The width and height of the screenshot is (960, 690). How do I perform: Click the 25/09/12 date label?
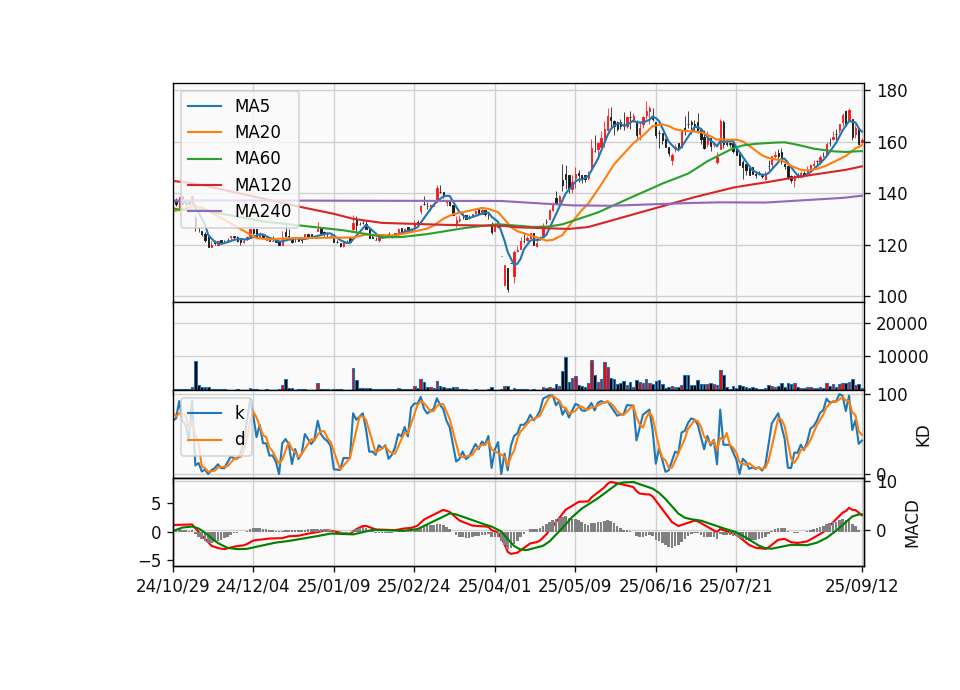(862, 586)
